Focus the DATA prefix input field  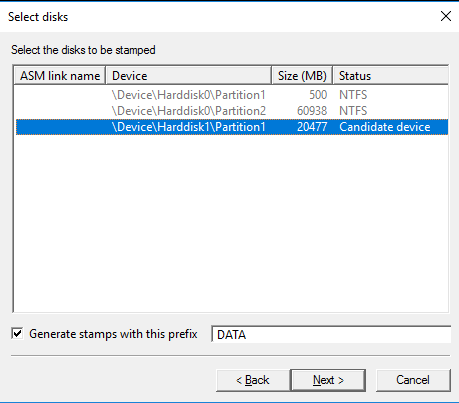[331, 334]
